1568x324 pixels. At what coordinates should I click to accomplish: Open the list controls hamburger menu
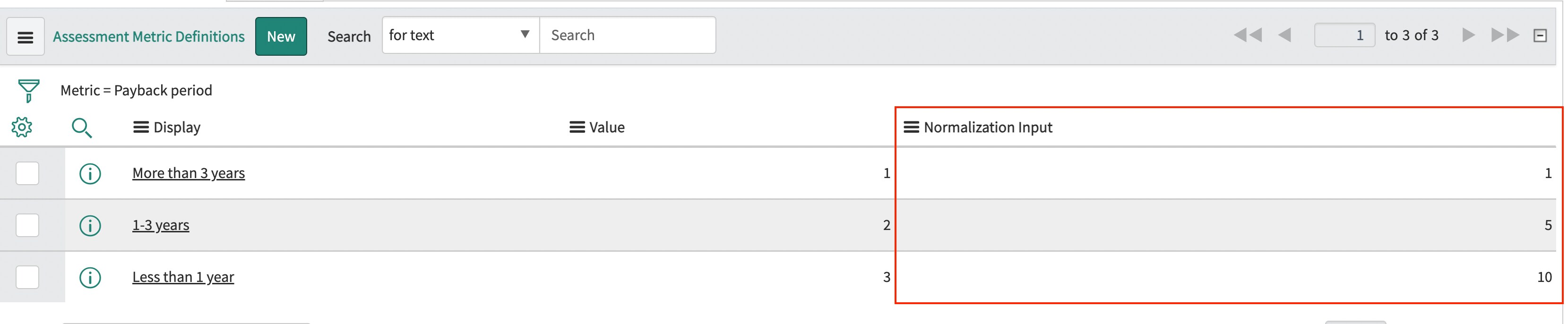point(25,36)
